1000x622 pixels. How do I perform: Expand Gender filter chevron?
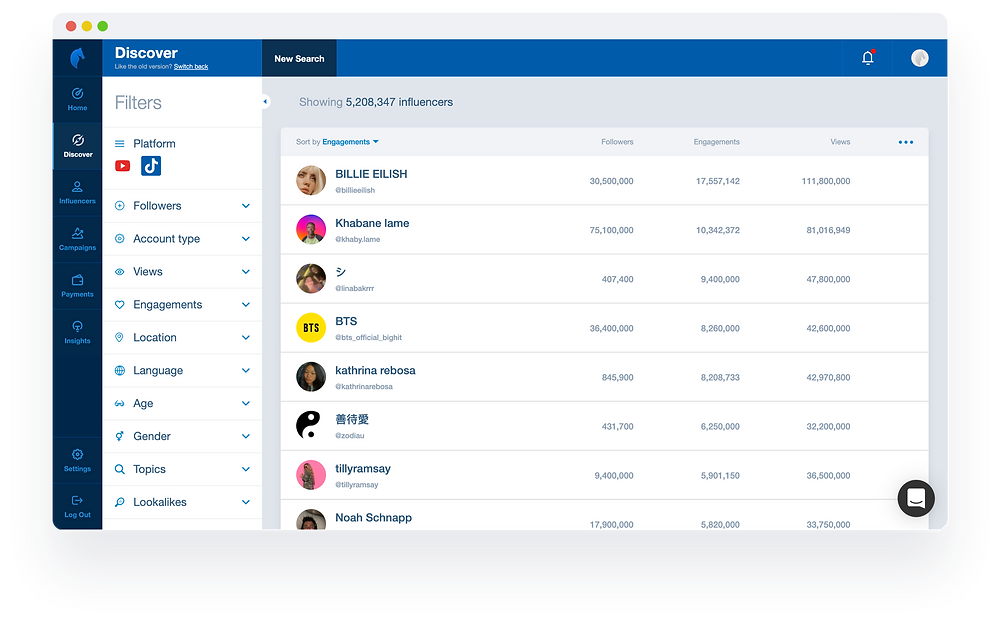[x=246, y=436]
